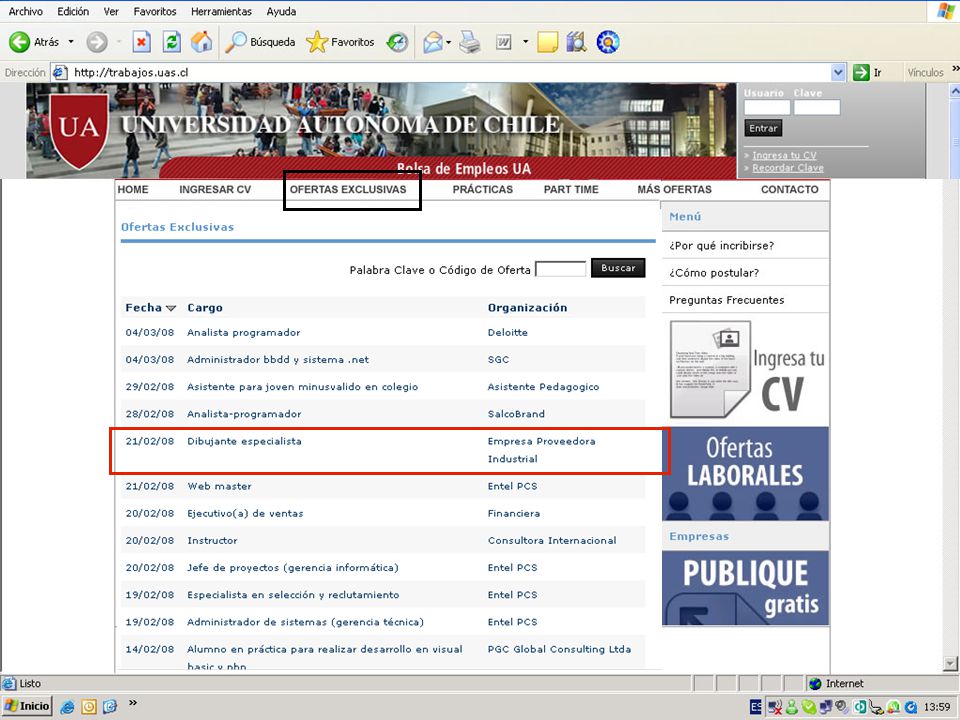This screenshot has width=960, height=720.
Task: Stop page loading with the red X icon
Action: 141,42
